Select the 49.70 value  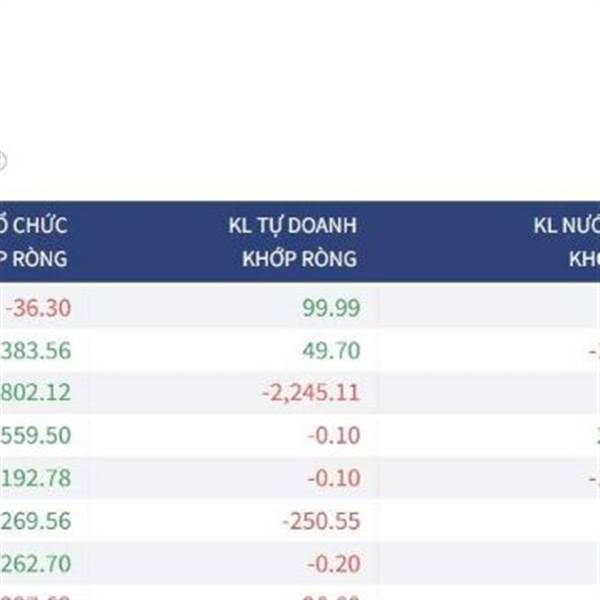(331, 351)
